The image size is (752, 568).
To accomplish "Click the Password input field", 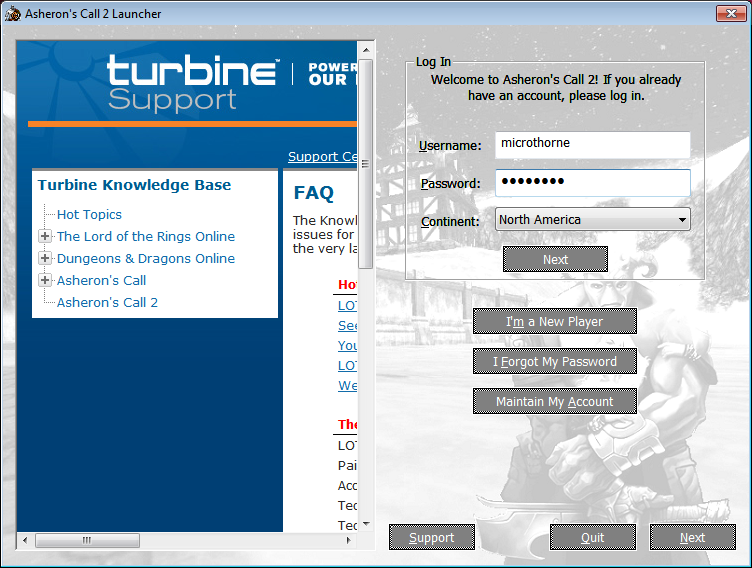I will coord(593,182).
